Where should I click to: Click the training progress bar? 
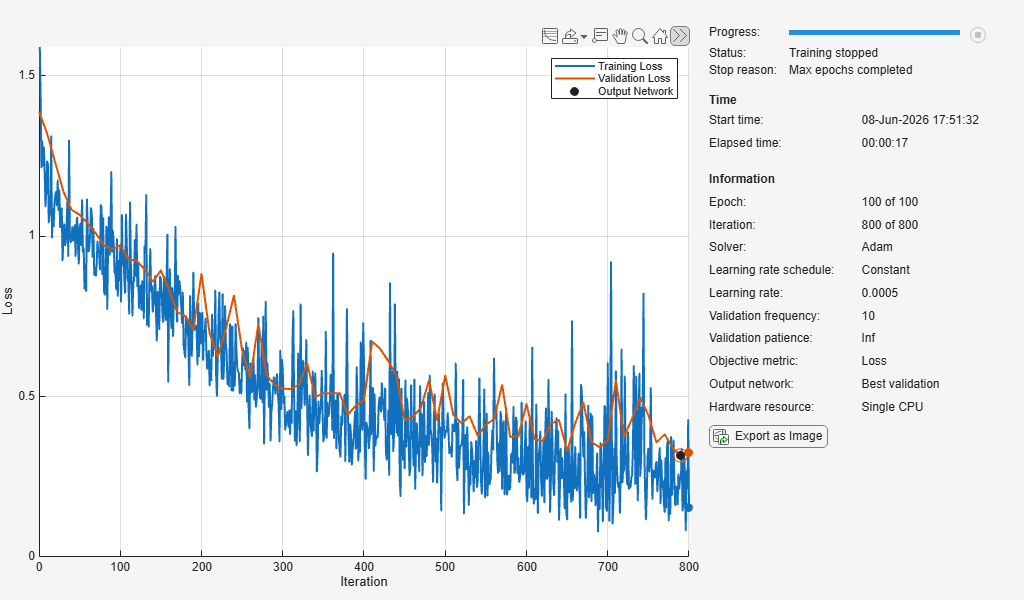pos(874,32)
